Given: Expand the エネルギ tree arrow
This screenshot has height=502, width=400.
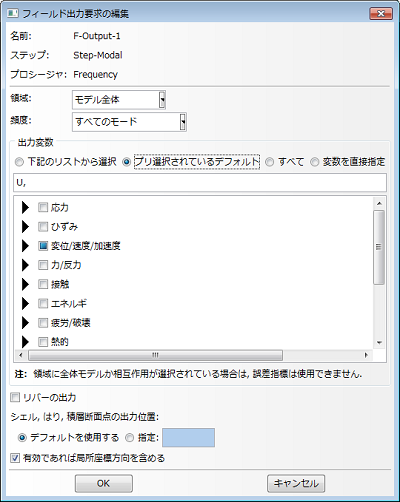Looking at the screenshot, I should click(x=25, y=303).
